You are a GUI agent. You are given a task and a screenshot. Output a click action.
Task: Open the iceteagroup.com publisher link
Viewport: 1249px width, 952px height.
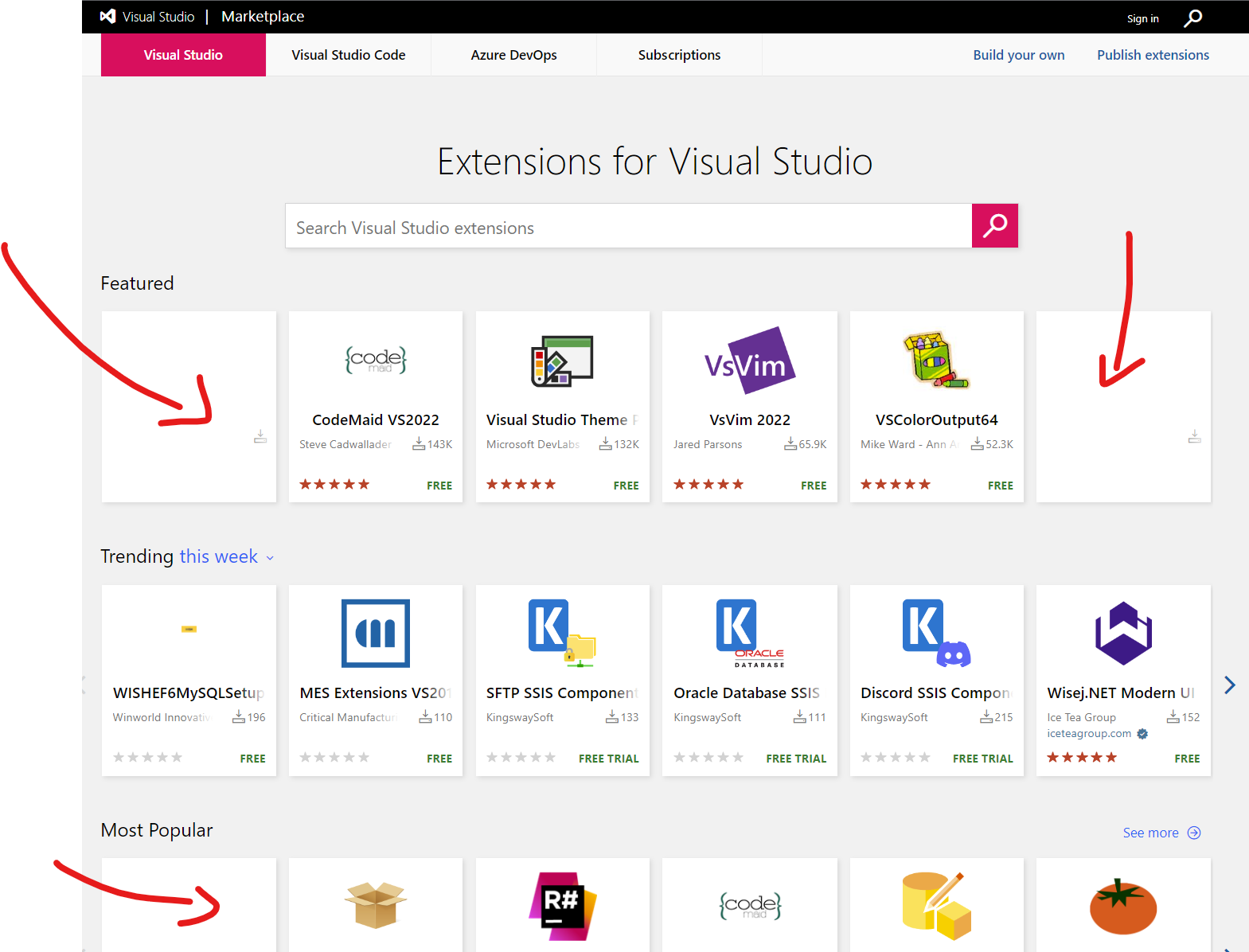pos(1089,734)
